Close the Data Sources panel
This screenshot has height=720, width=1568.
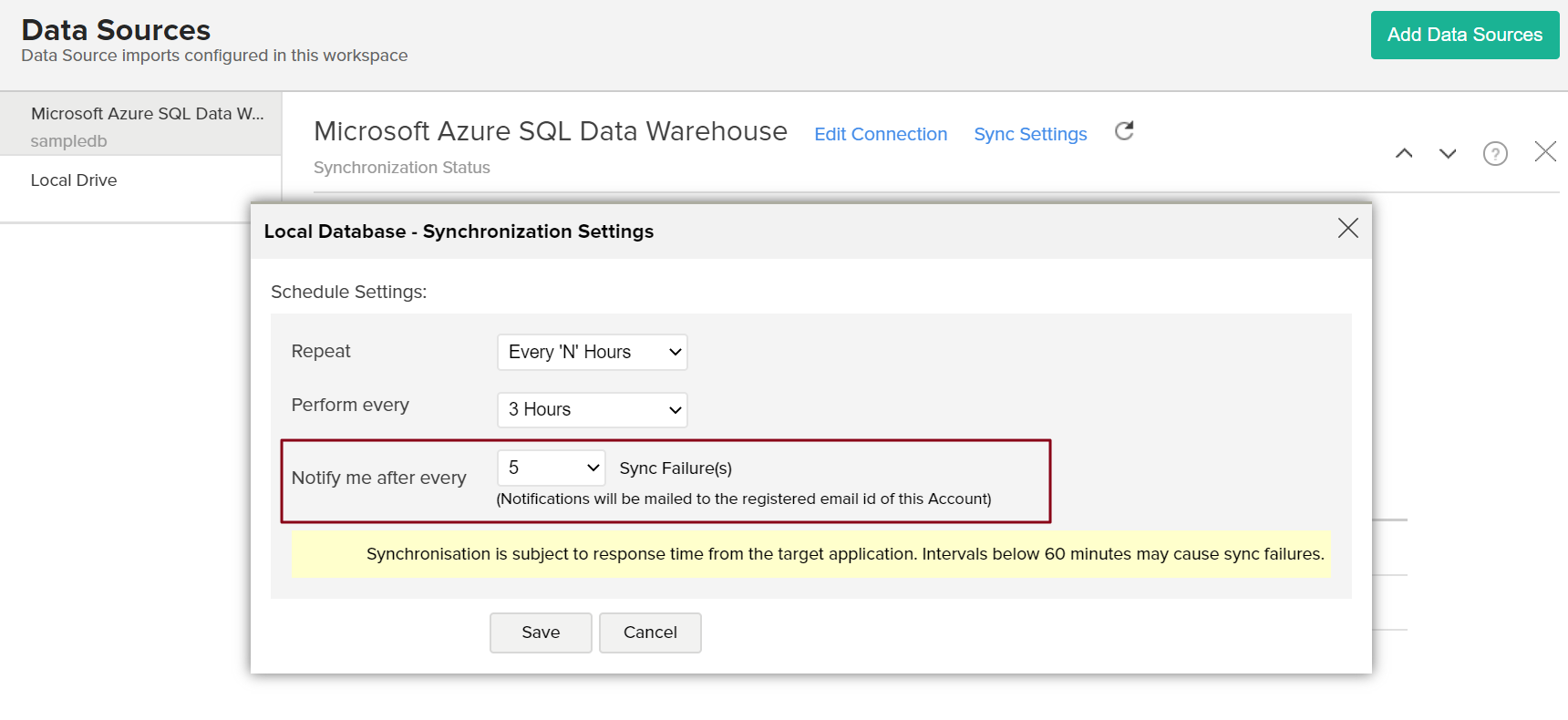[1545, 151]
